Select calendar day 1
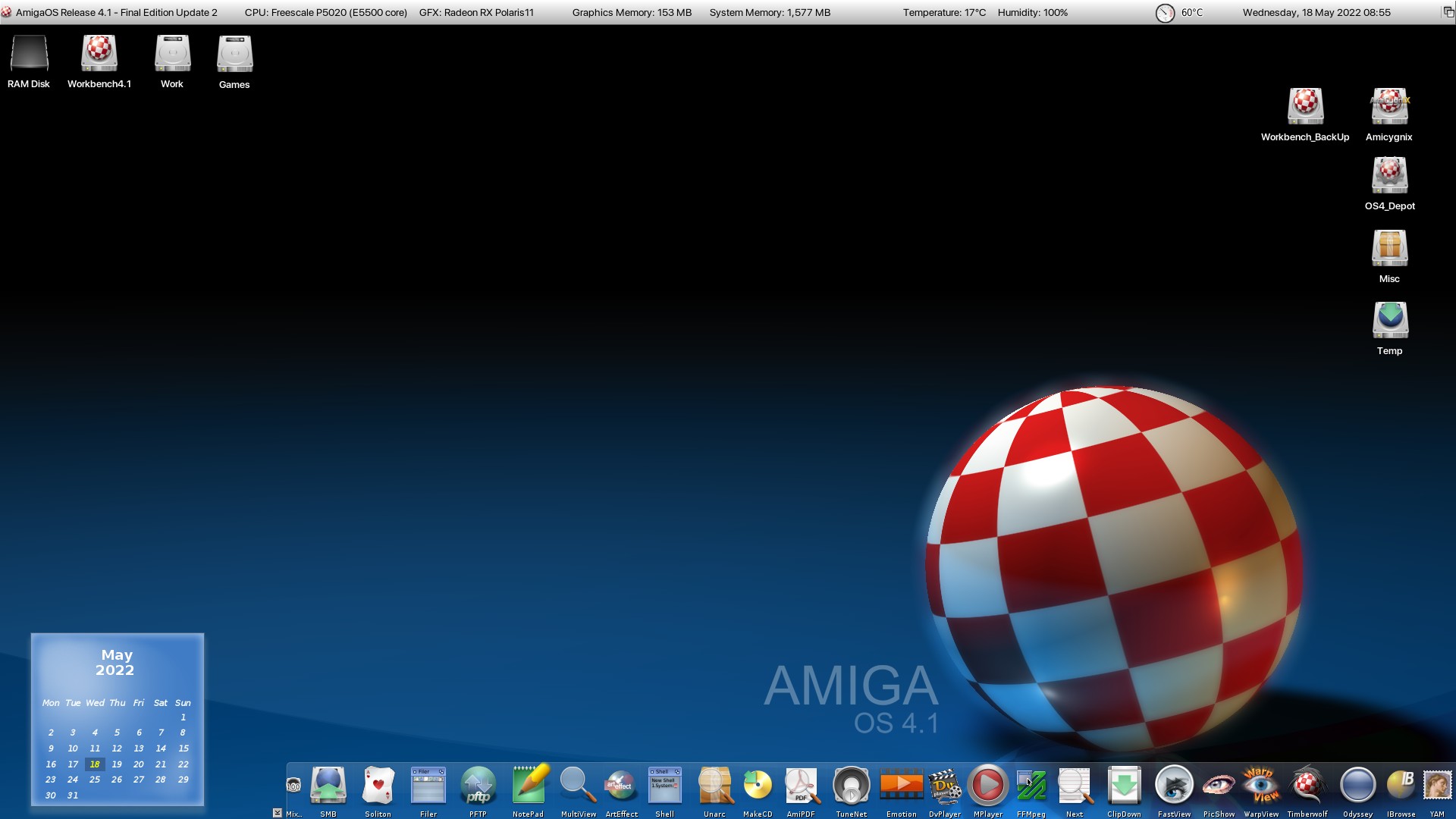The image size is (1456, 819). pyautogui.click(x=183, y=717)
